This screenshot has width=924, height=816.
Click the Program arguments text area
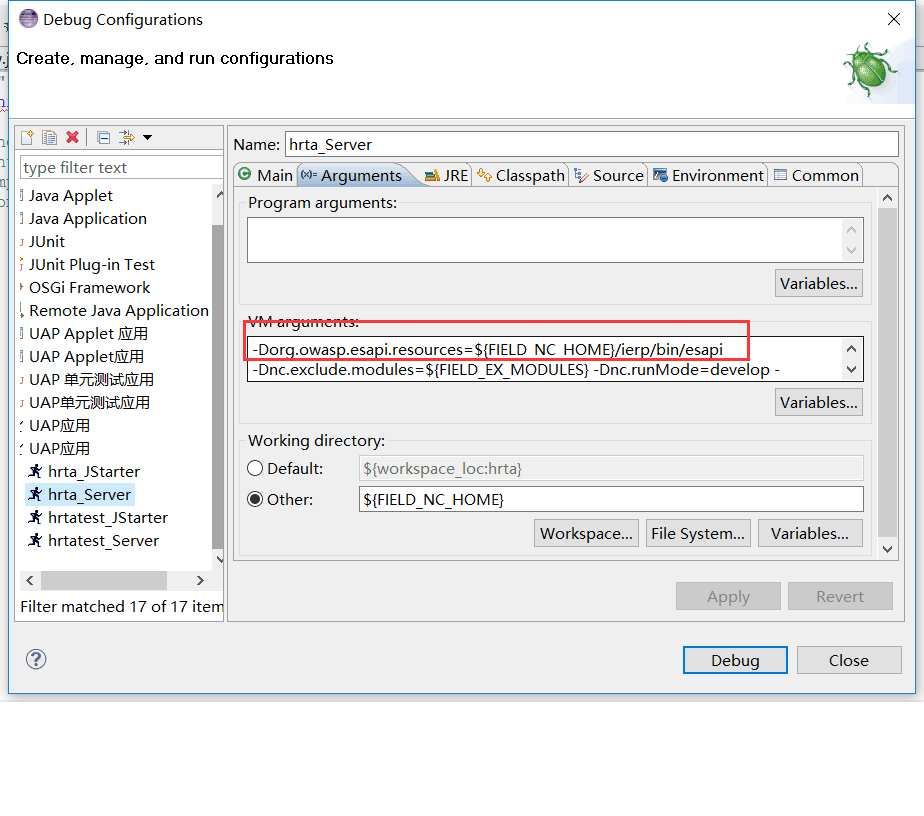(x=546, y=240)
